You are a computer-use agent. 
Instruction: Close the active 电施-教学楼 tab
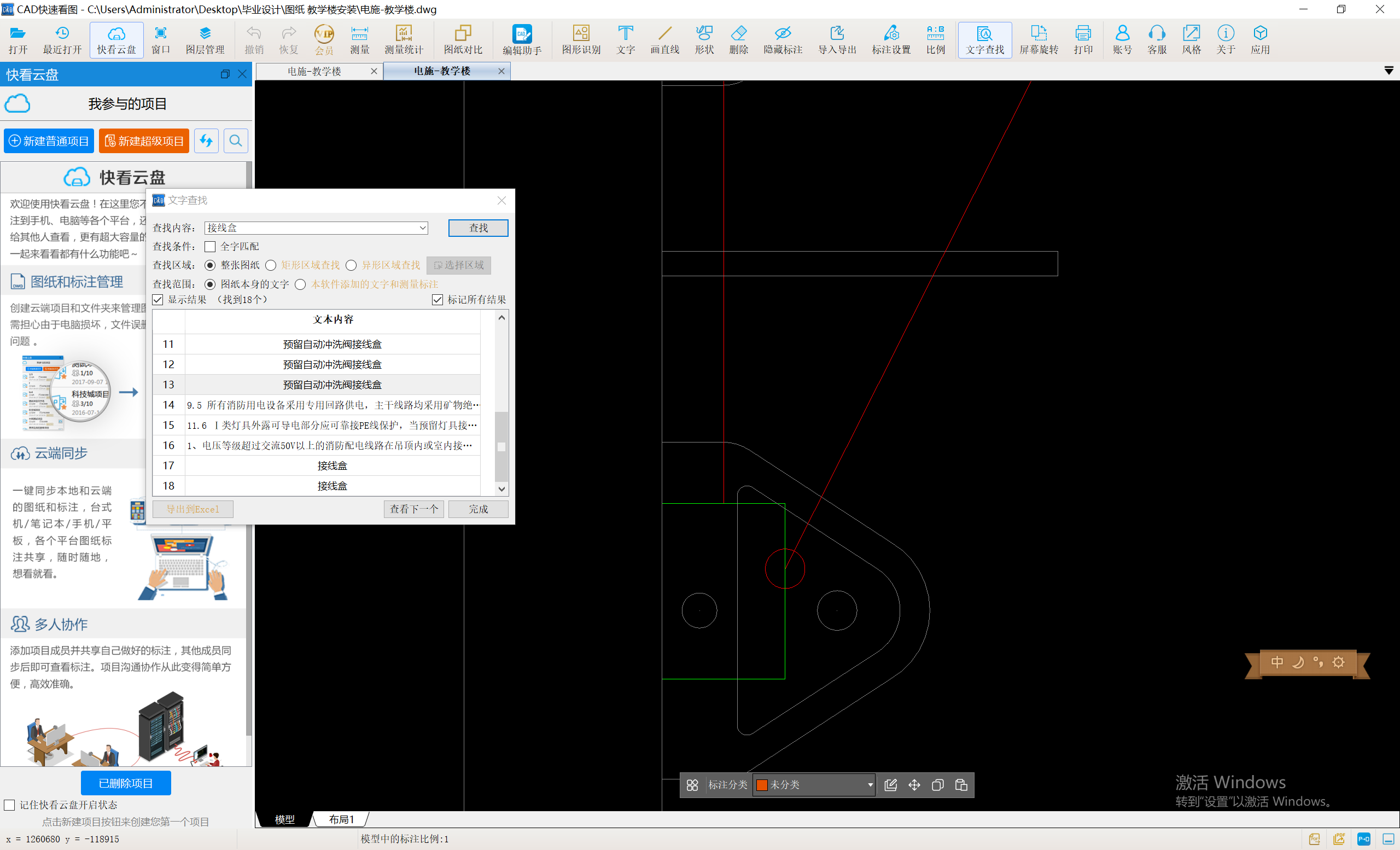click(501, 71)
